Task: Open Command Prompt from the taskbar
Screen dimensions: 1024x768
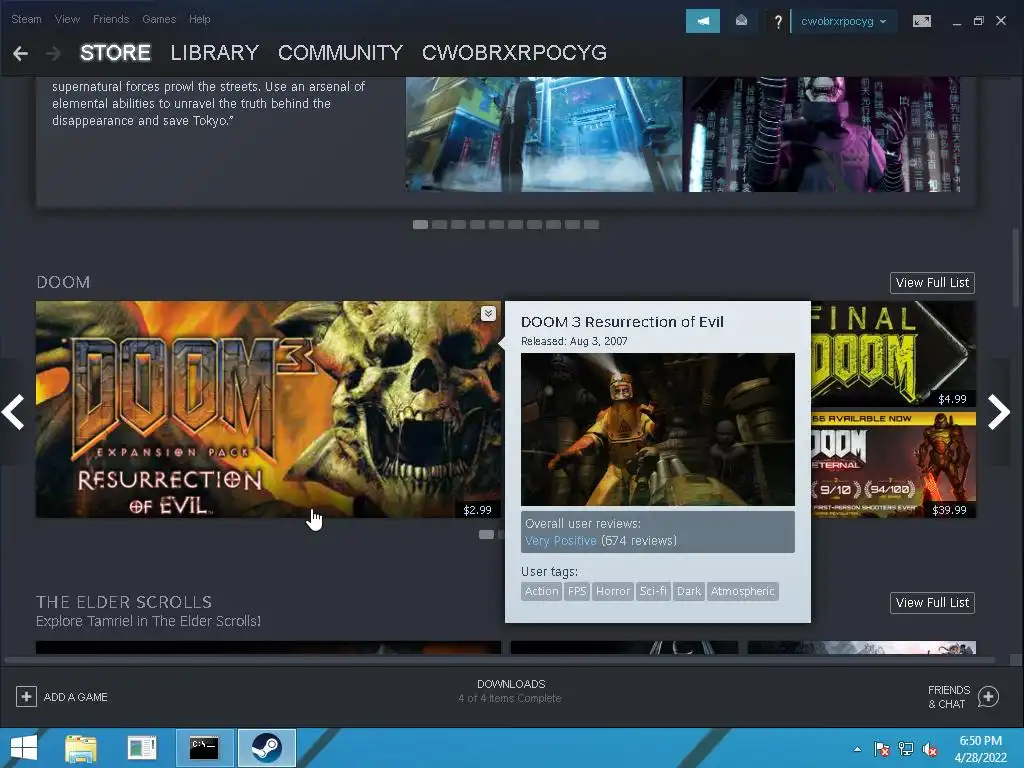Action: (204, 748)
